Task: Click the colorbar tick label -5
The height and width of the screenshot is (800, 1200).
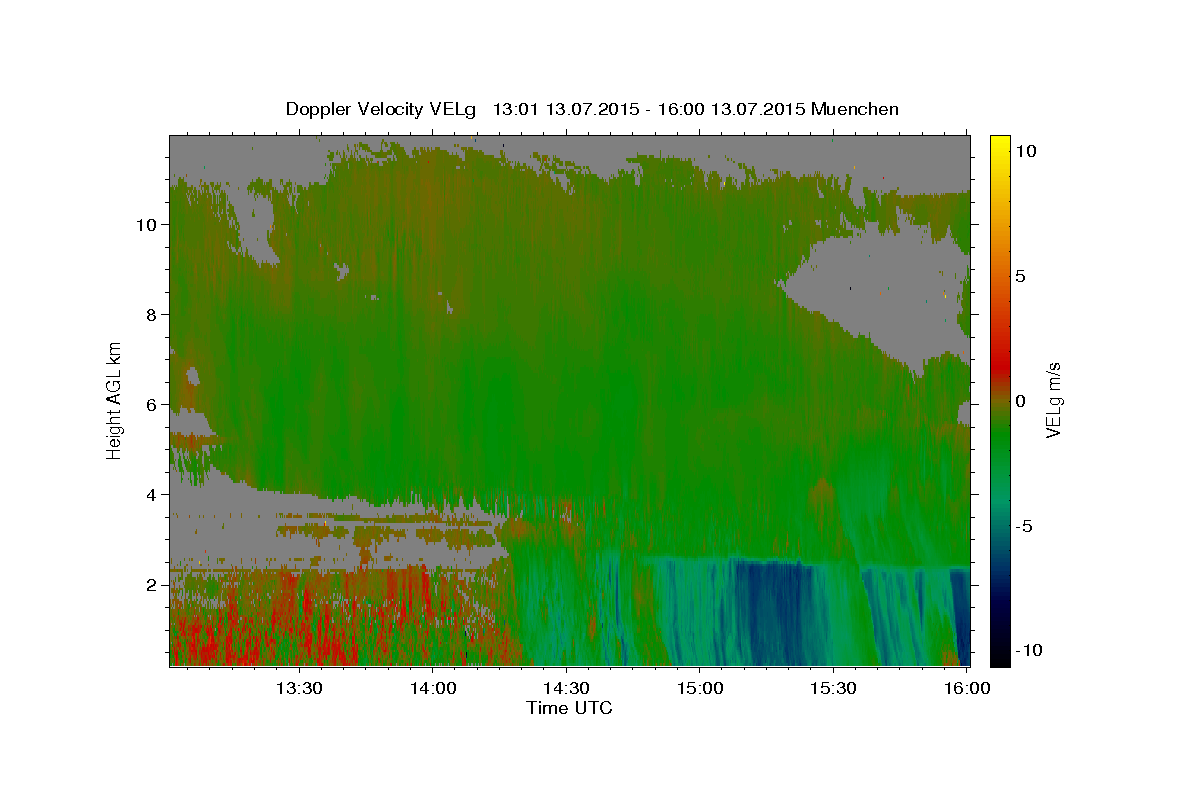Action: click(x=1024, y=525)
